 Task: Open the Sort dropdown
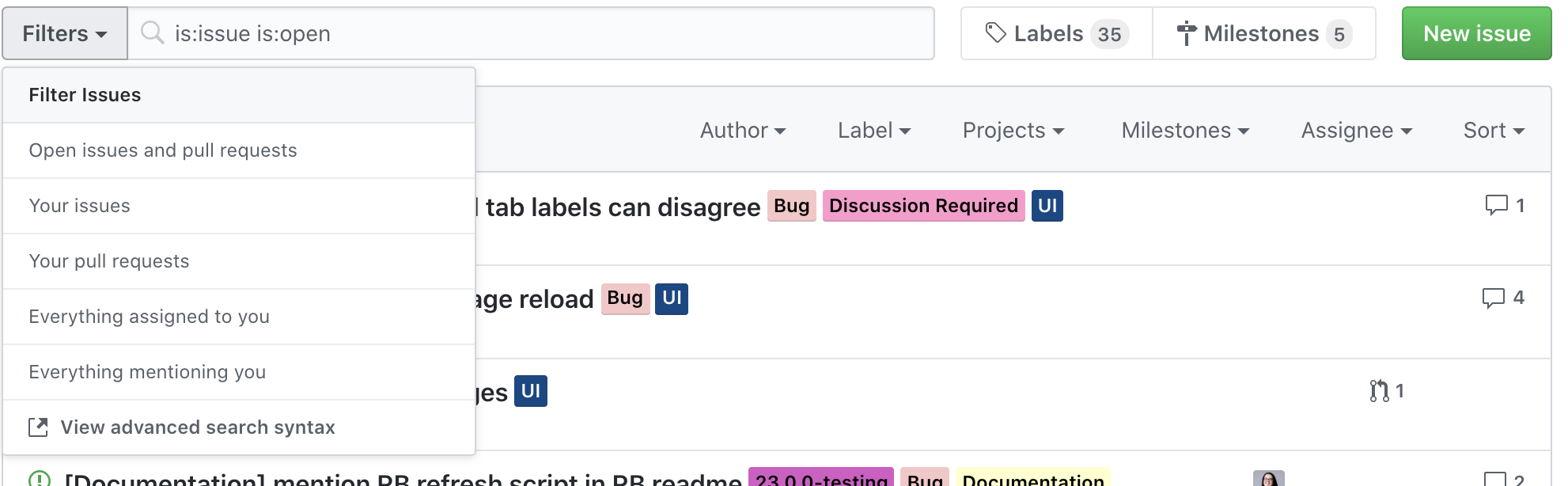click(1494, 131)
